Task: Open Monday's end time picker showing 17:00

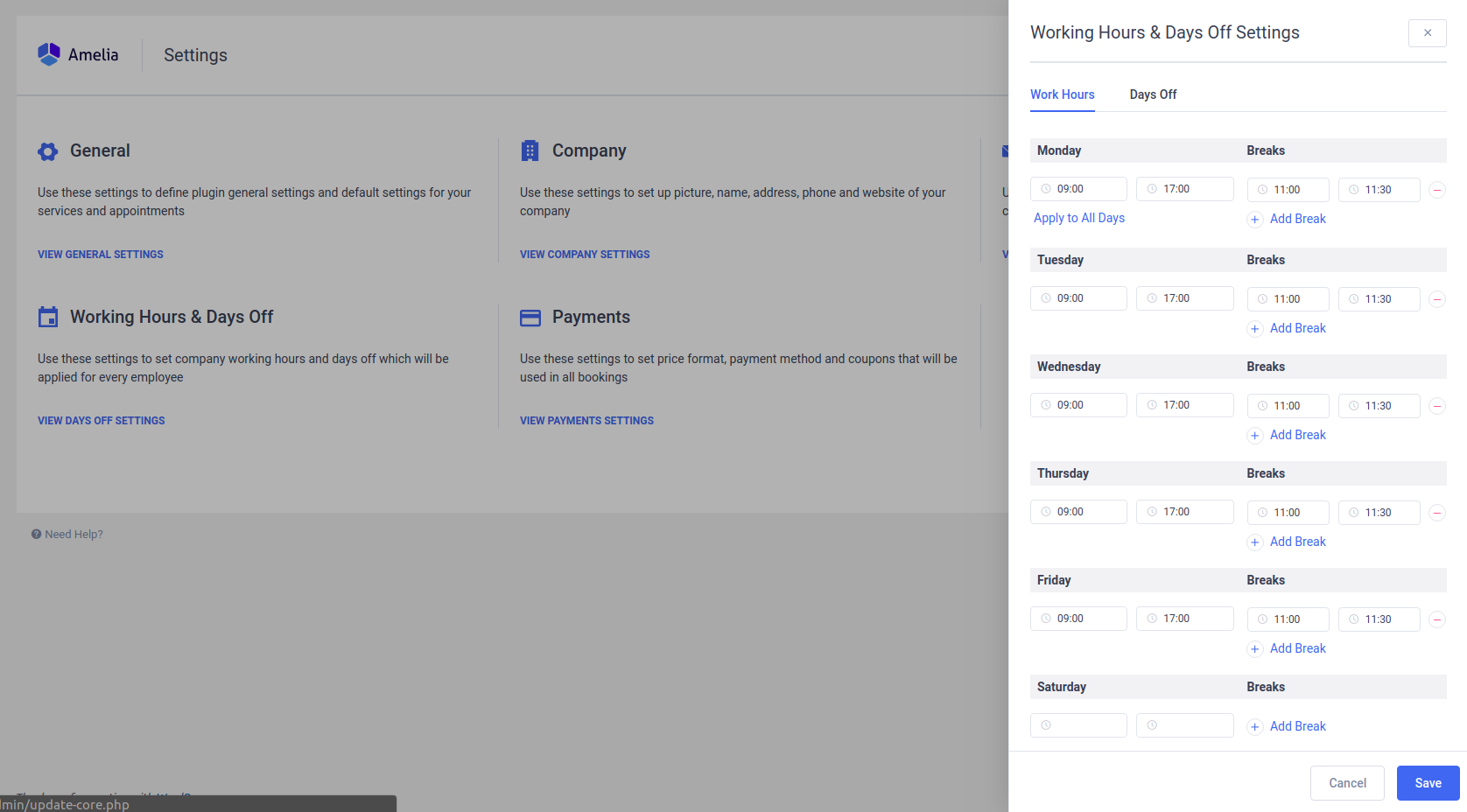Action: [1184, 188]
